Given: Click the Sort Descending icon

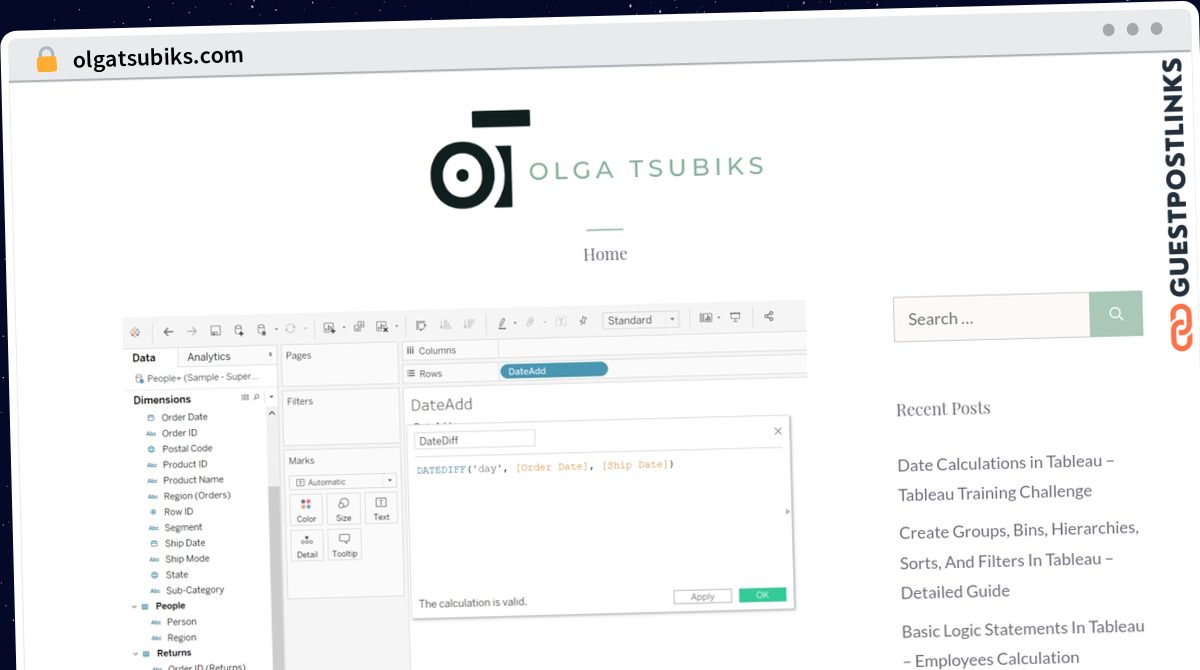Looking at the screenshot, I should click(468, 324).
